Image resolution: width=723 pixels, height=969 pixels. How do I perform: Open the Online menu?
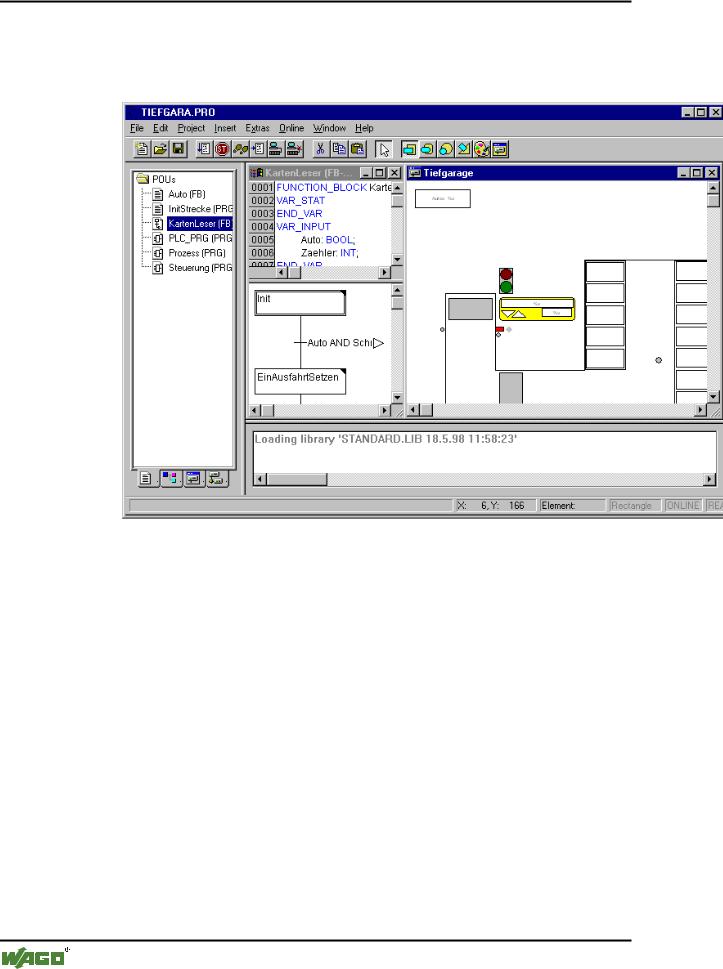[291, 128]
